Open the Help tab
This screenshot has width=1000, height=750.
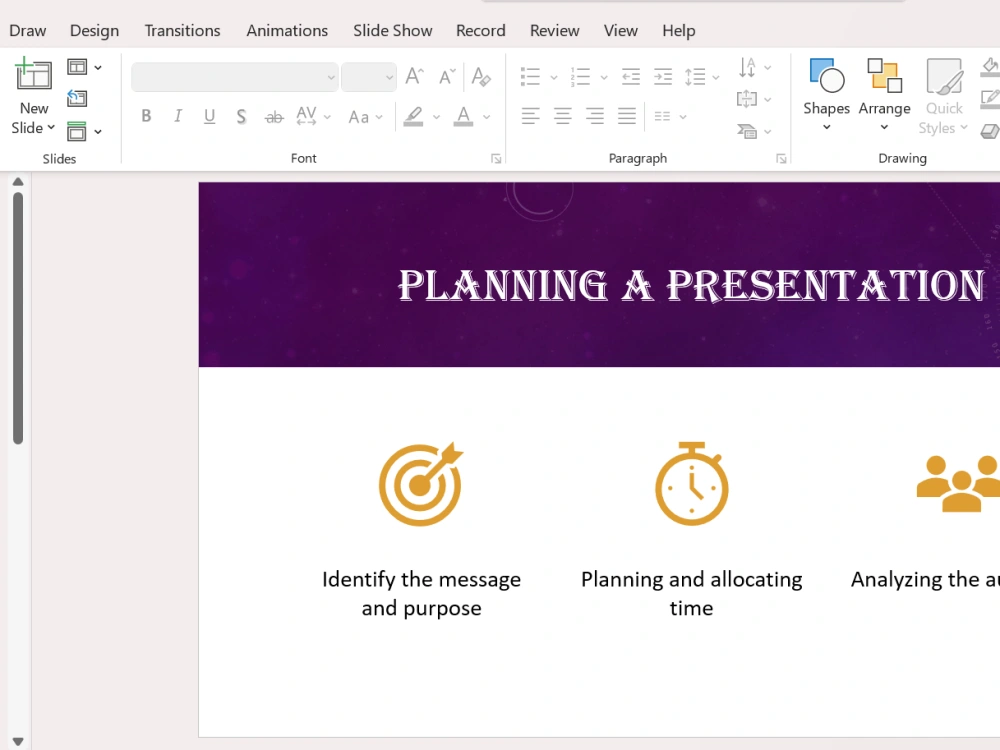[679, 31]
